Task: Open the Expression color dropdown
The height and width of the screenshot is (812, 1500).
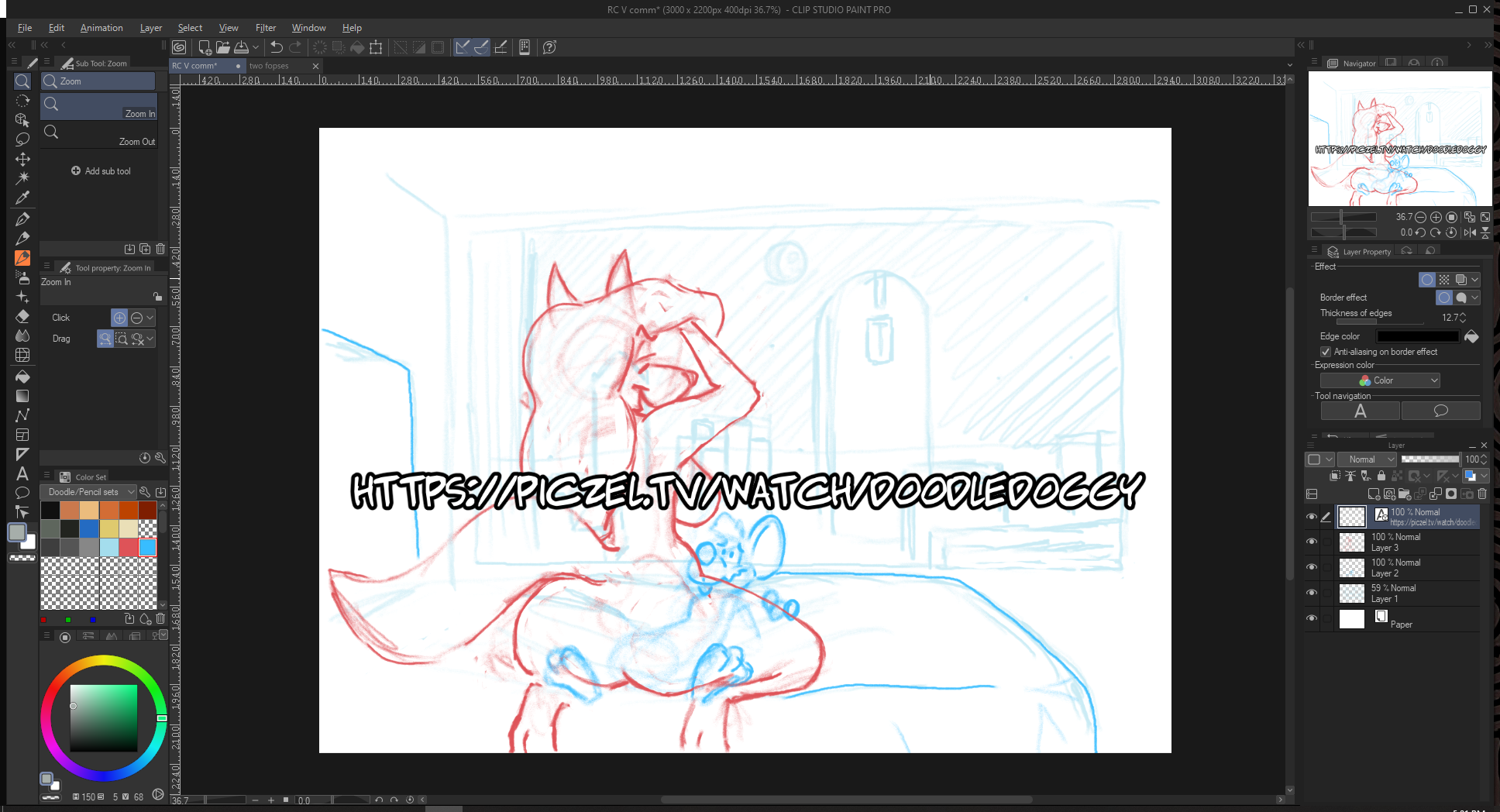Action: pyautogui.click(x=1380, y=380)
